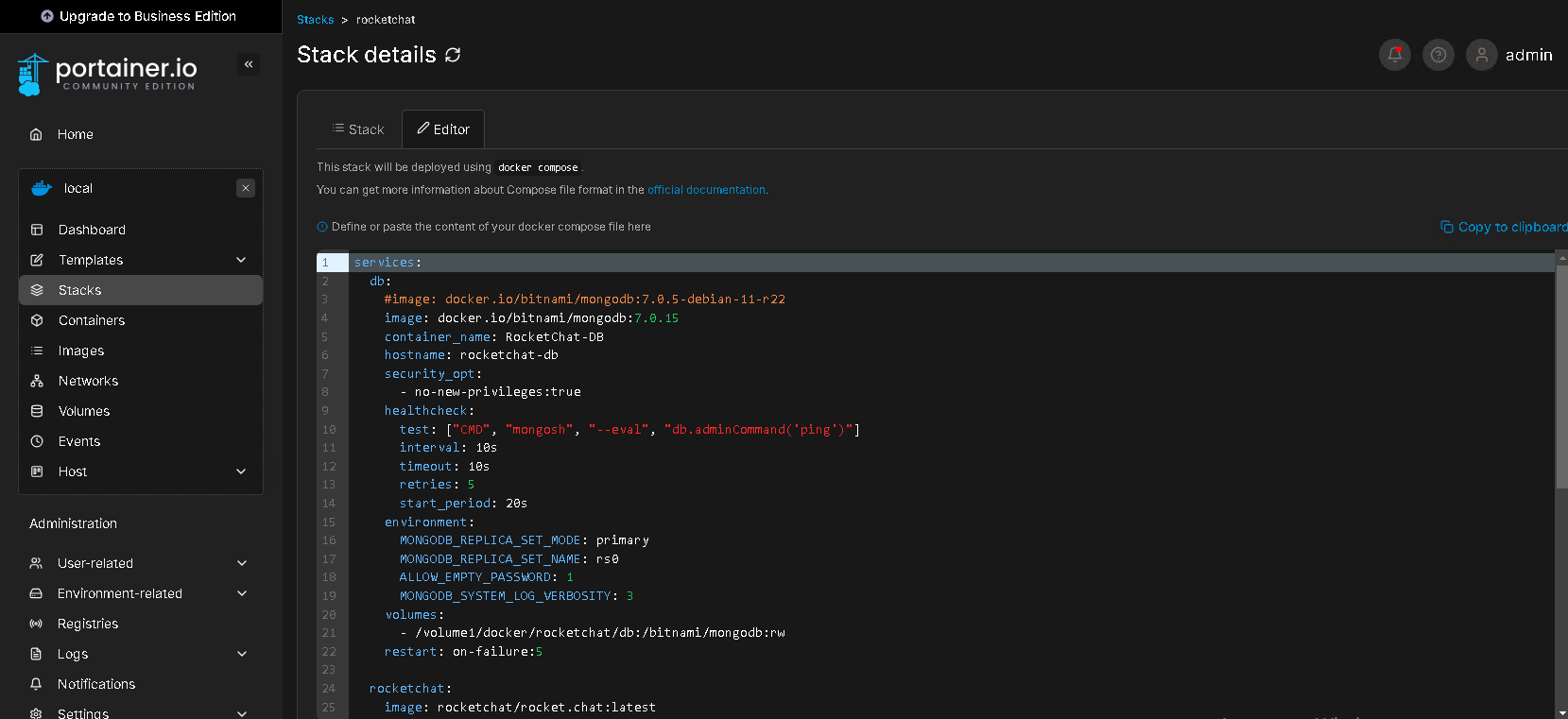
Task: Click the Docker whale icon for local
Action: click(42, 188)
